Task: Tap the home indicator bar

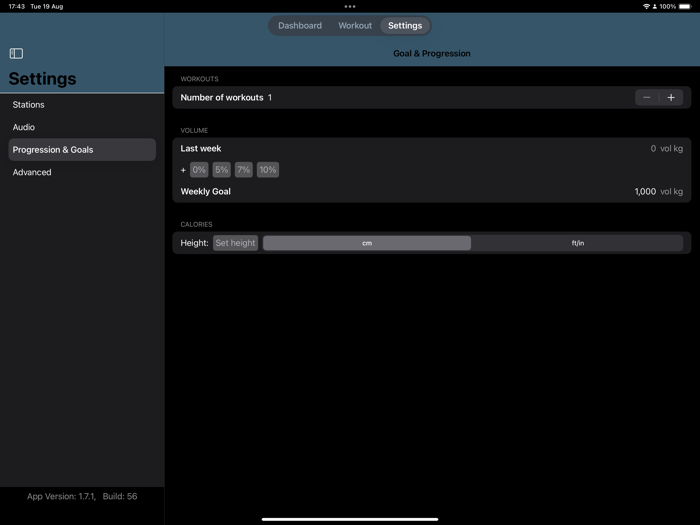Action: (350, 519)
